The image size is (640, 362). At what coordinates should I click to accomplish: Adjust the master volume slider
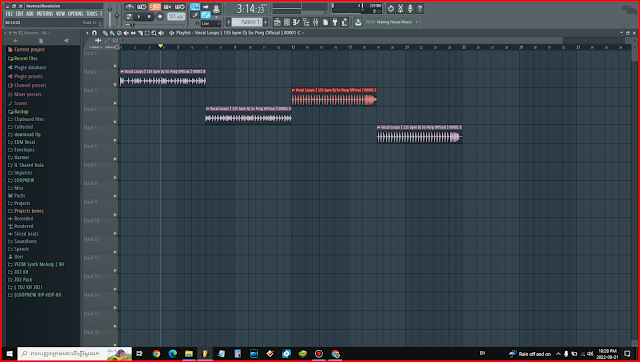tap(109, 15)
